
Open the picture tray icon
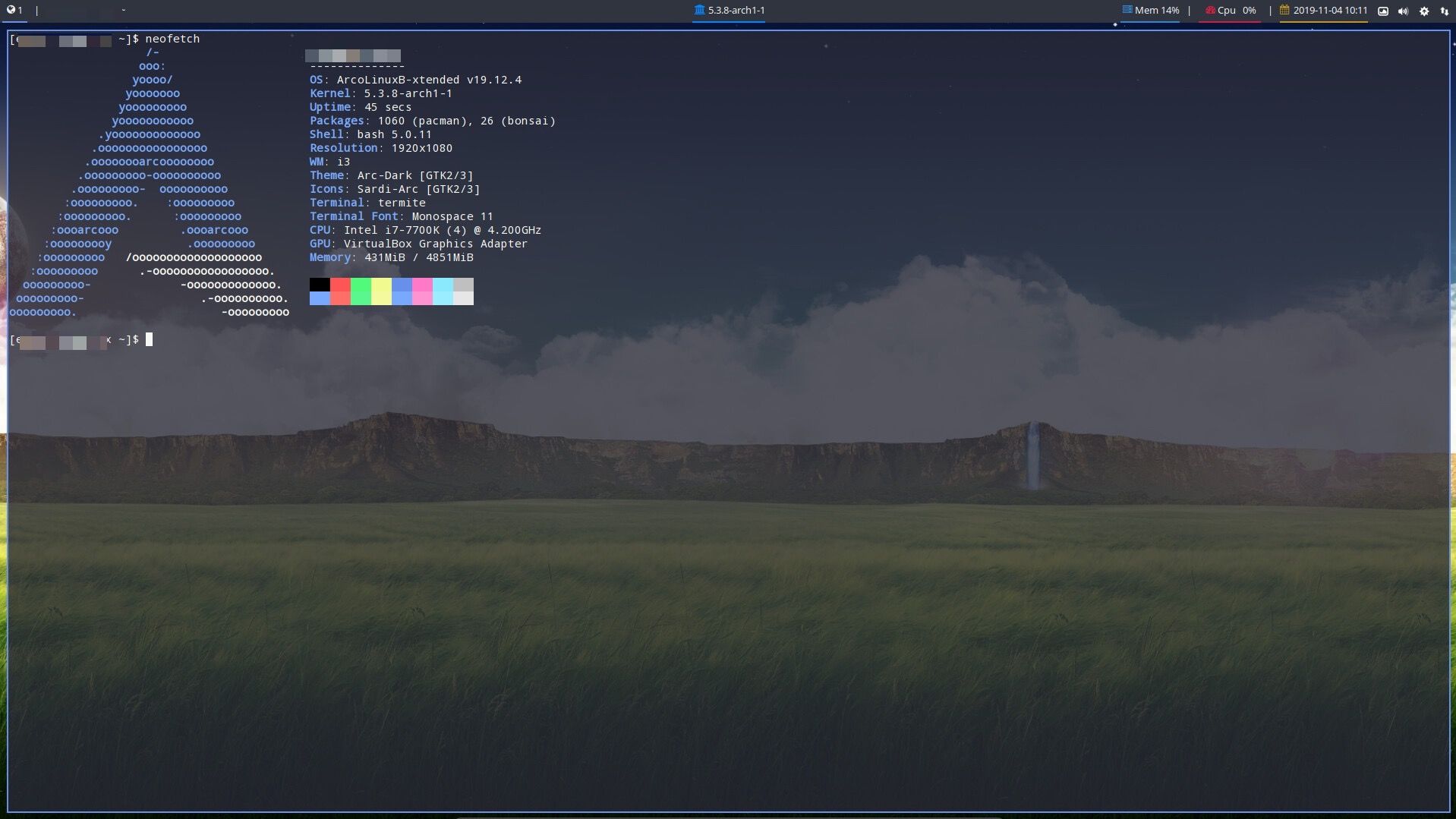coord(1383,11)
